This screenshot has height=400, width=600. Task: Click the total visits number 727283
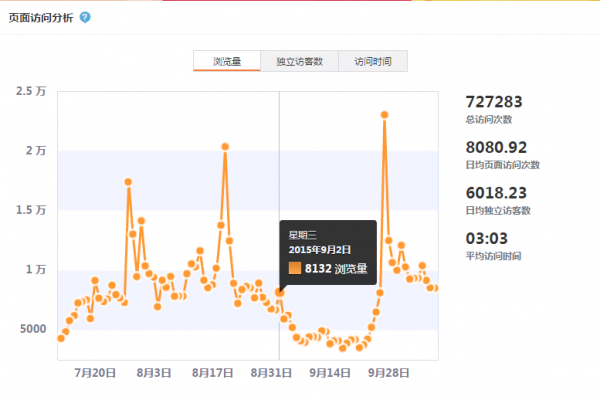(x=494, y=102)
